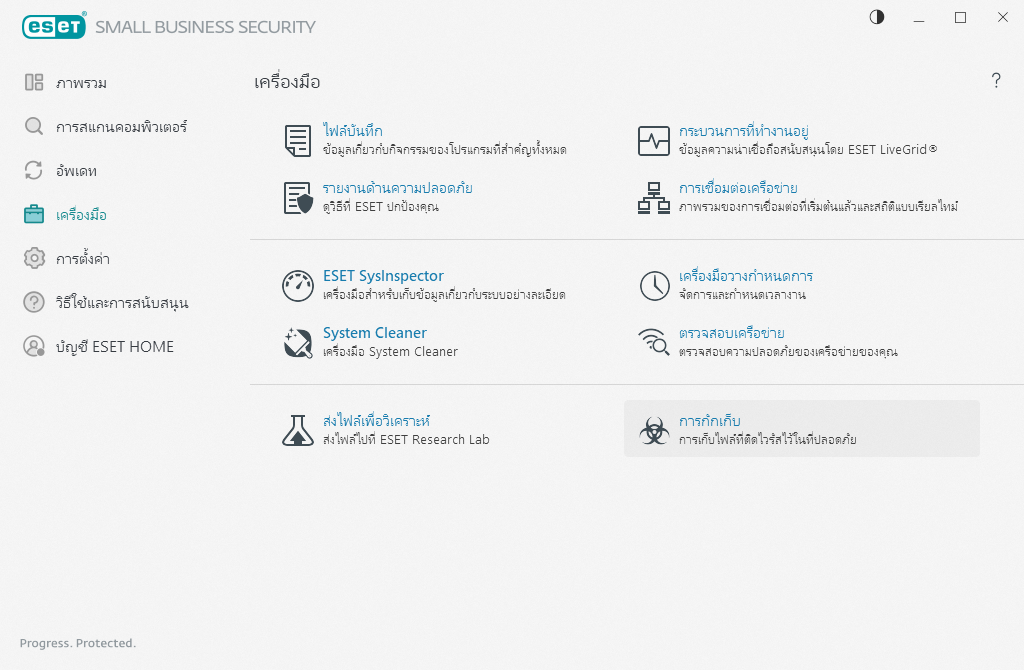Click the running processes monitor icon
The height and width of the screenshot is (670, 1024).
point(654,141)
